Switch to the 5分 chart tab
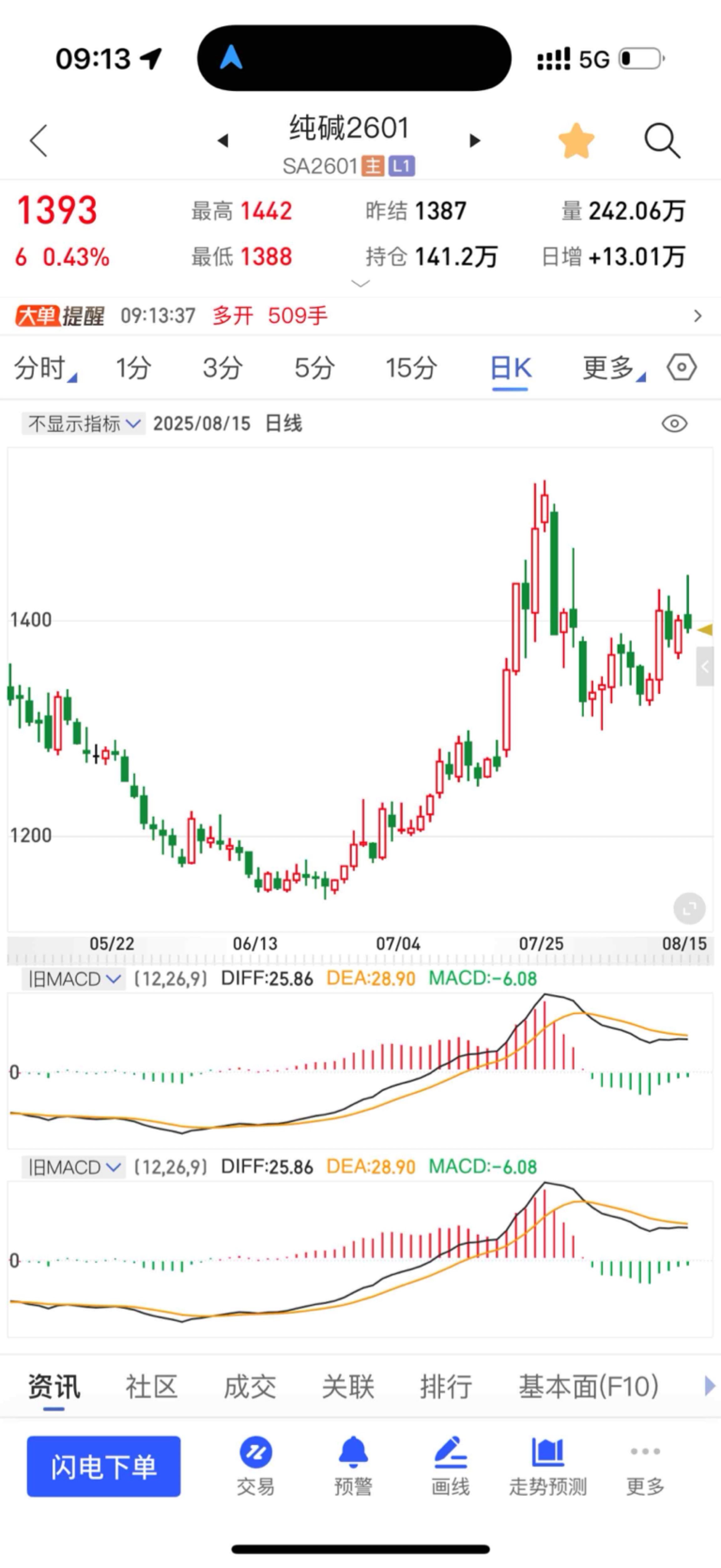Viewport: 721px width, 1568px height. coord(314,368)
